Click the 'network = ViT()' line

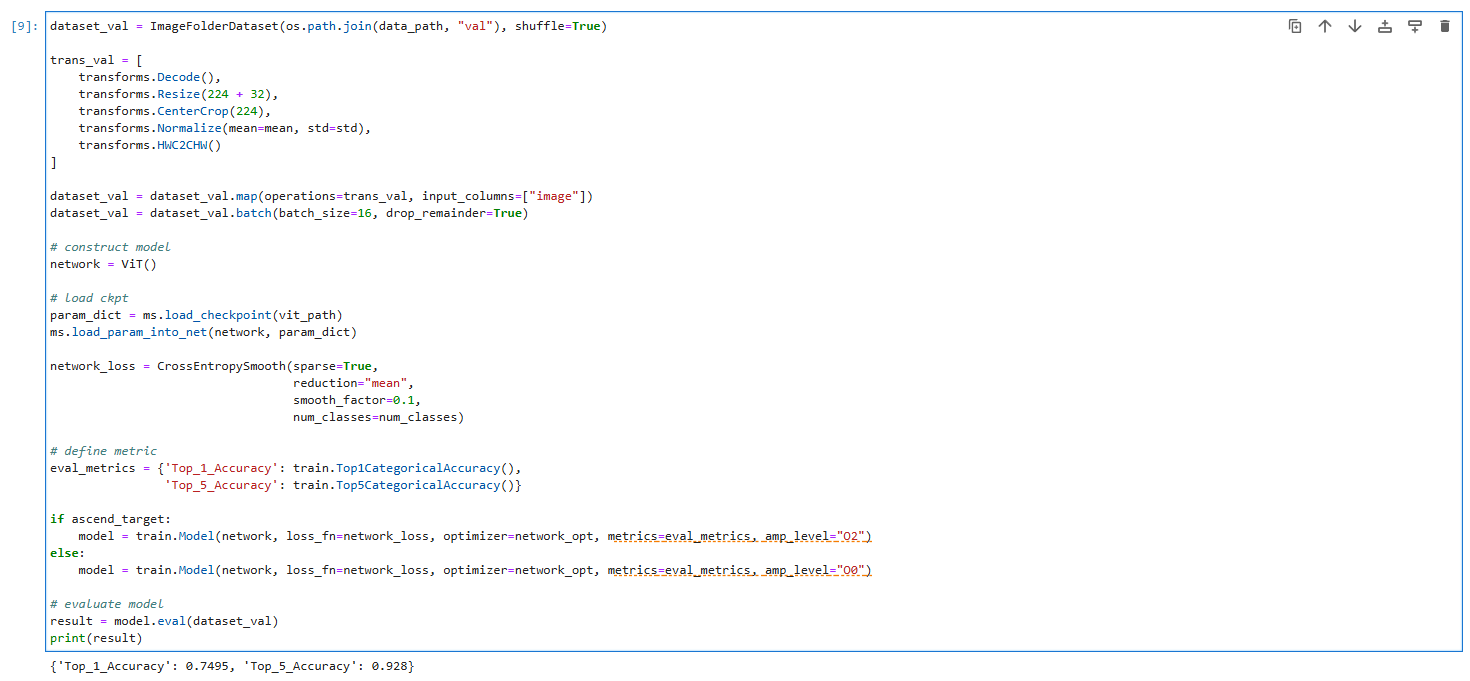(103, 264)
